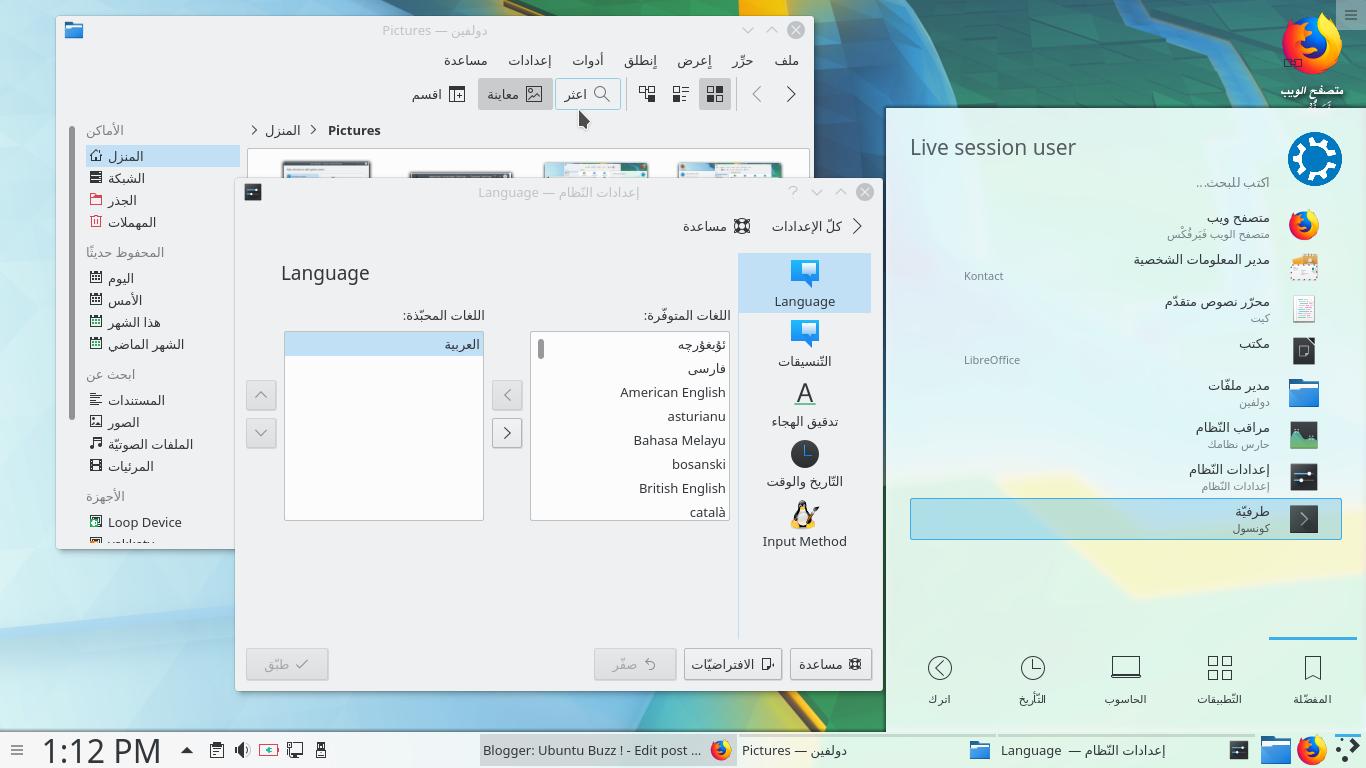Viewport: 1366px width, 768px height.
Task: Toggle the preview (معاينة) button in Dolphin
Action: pyautogui.click(x=515, y=93)
